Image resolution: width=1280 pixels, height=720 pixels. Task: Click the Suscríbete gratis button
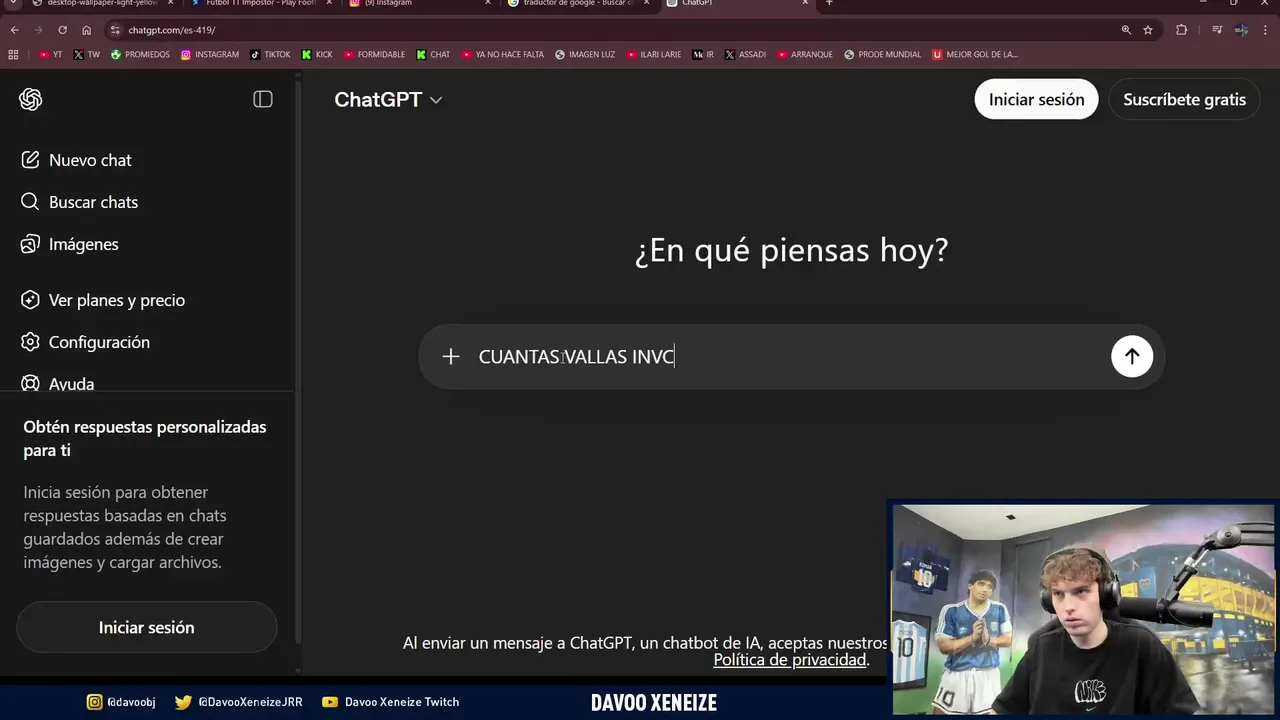click(x=1184, y=99)
